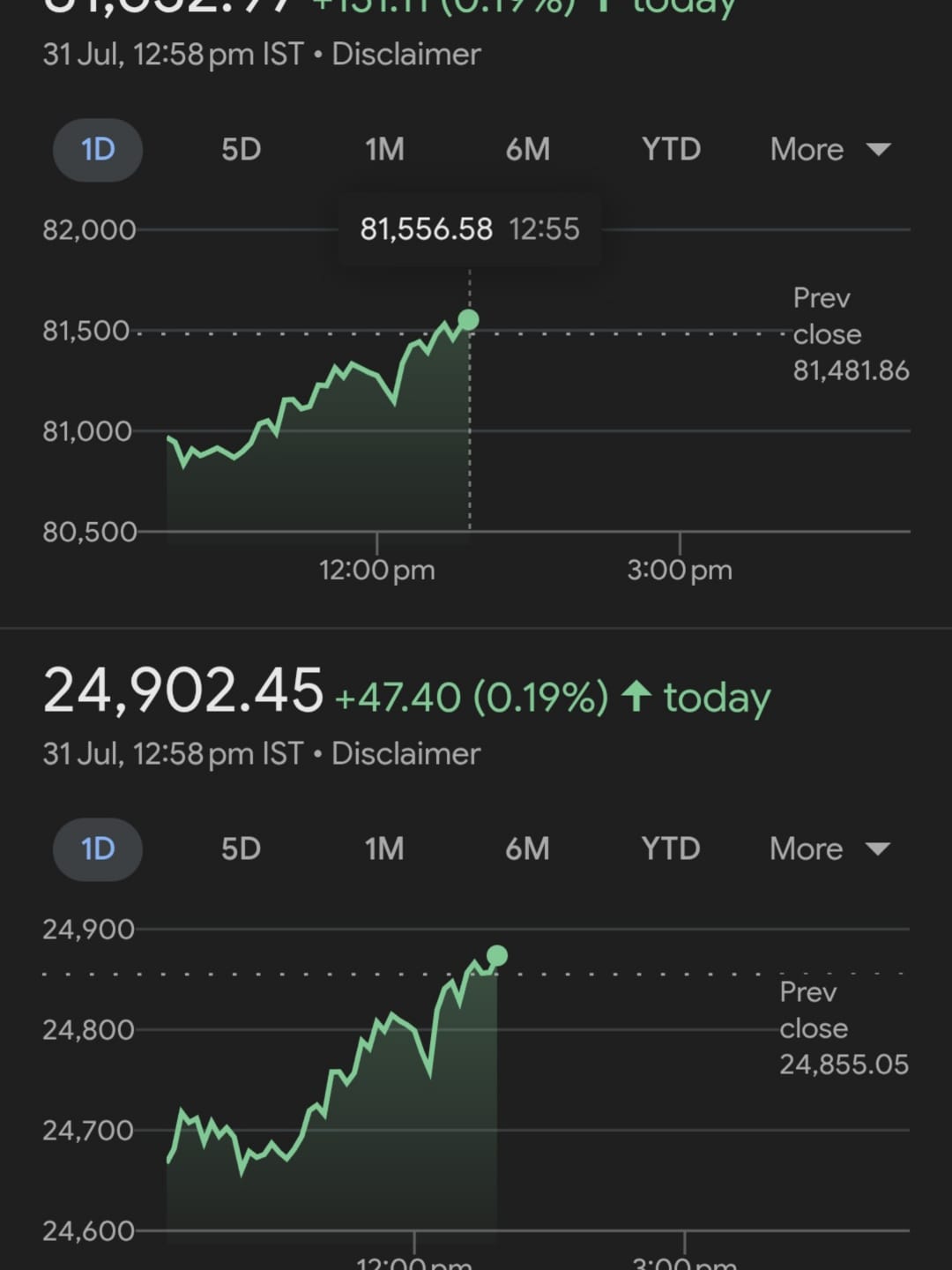Click the 81,556.58 12:55 tooltip
Image resolution: width=952 pixels, height=1270 pixels.
click(x=470, y=229)
